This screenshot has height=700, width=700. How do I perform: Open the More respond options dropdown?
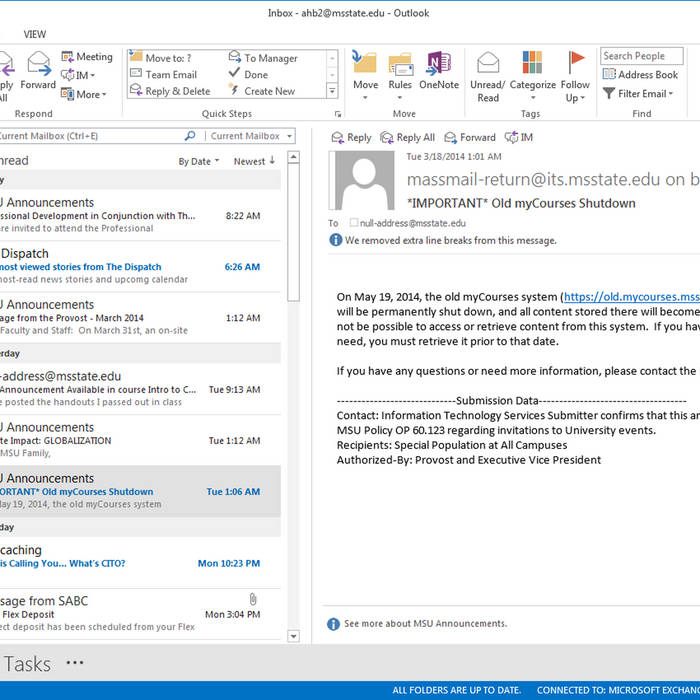pyautogui.click(x=84, y=94)
